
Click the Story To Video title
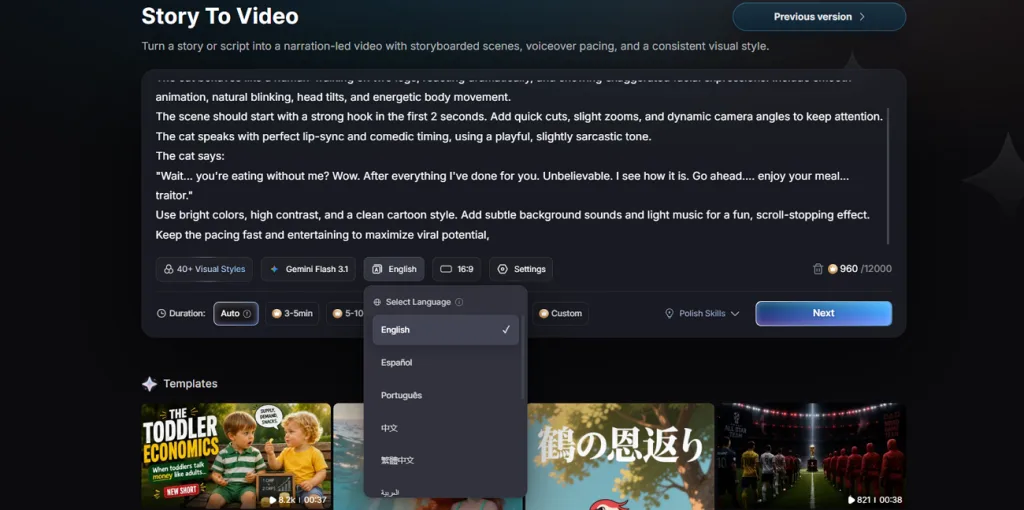pyautogui.click(x=220, y=16)
